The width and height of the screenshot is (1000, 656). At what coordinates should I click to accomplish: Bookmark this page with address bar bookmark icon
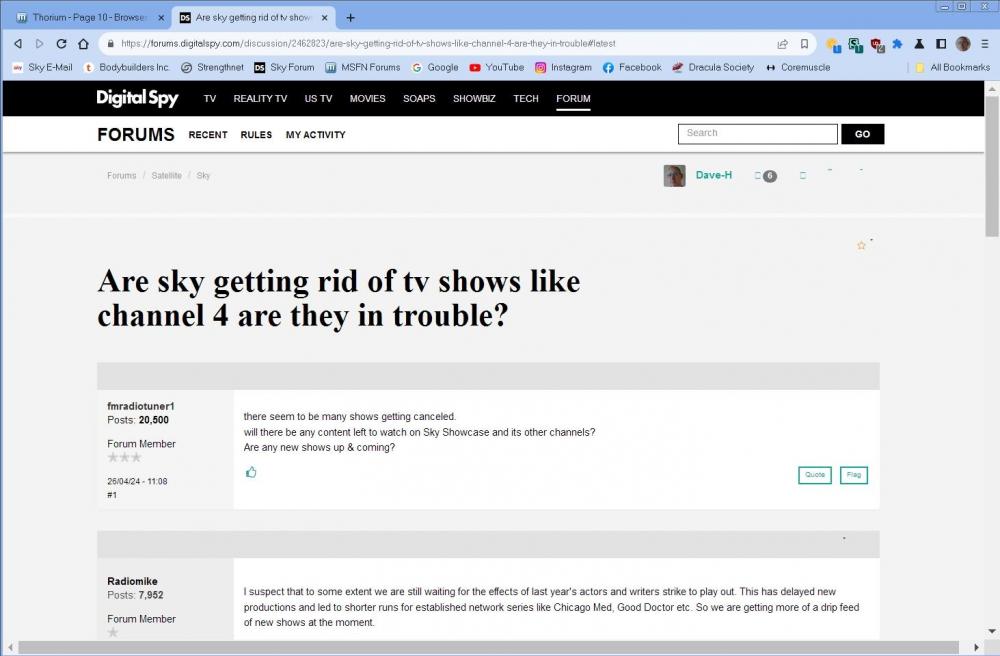click(804, 44)
